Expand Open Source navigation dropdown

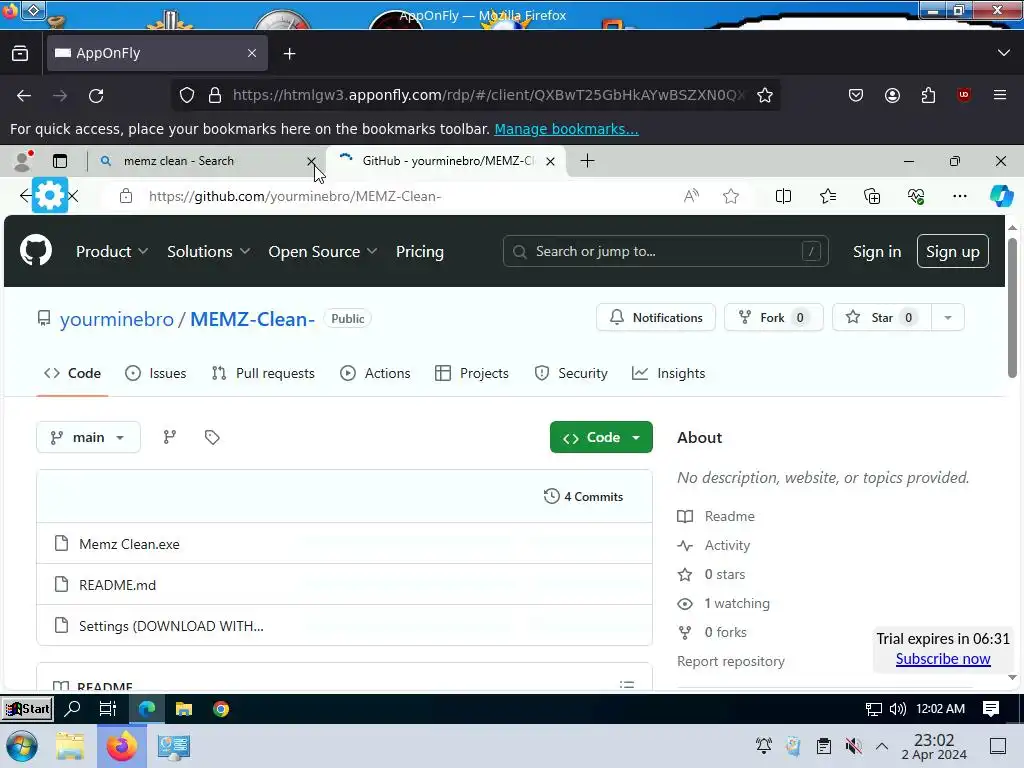click(323, 251)
